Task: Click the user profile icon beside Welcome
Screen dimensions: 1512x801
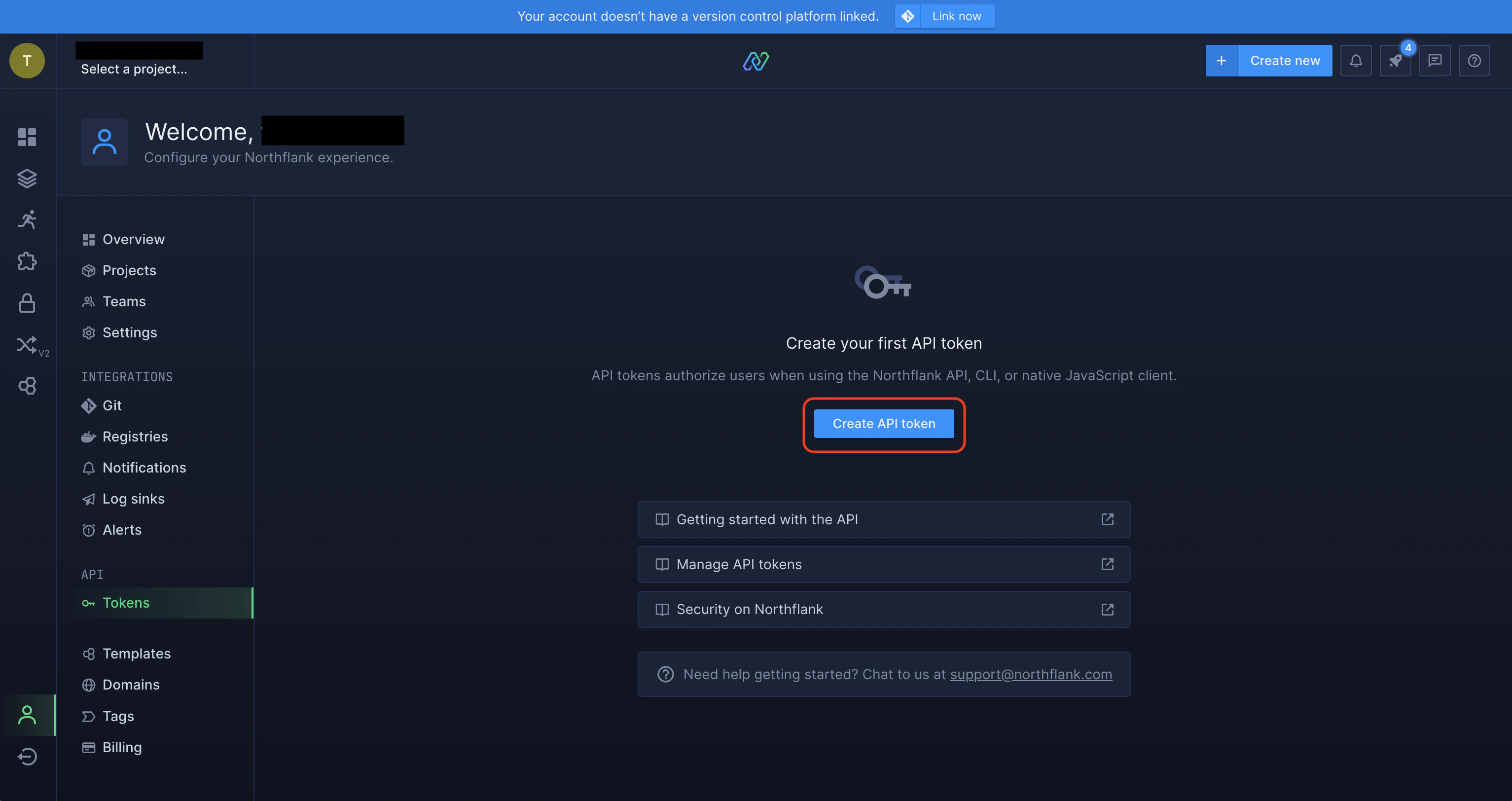Action: (x=105, y=142)
